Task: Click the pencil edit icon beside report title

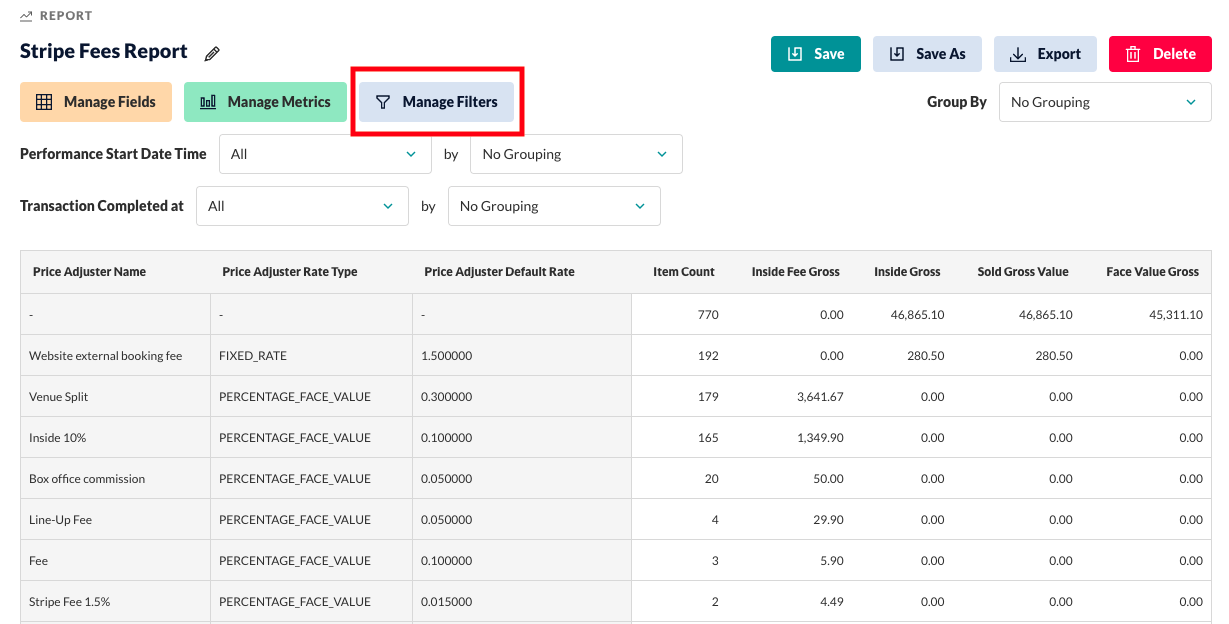Action: tap(212, 54)
